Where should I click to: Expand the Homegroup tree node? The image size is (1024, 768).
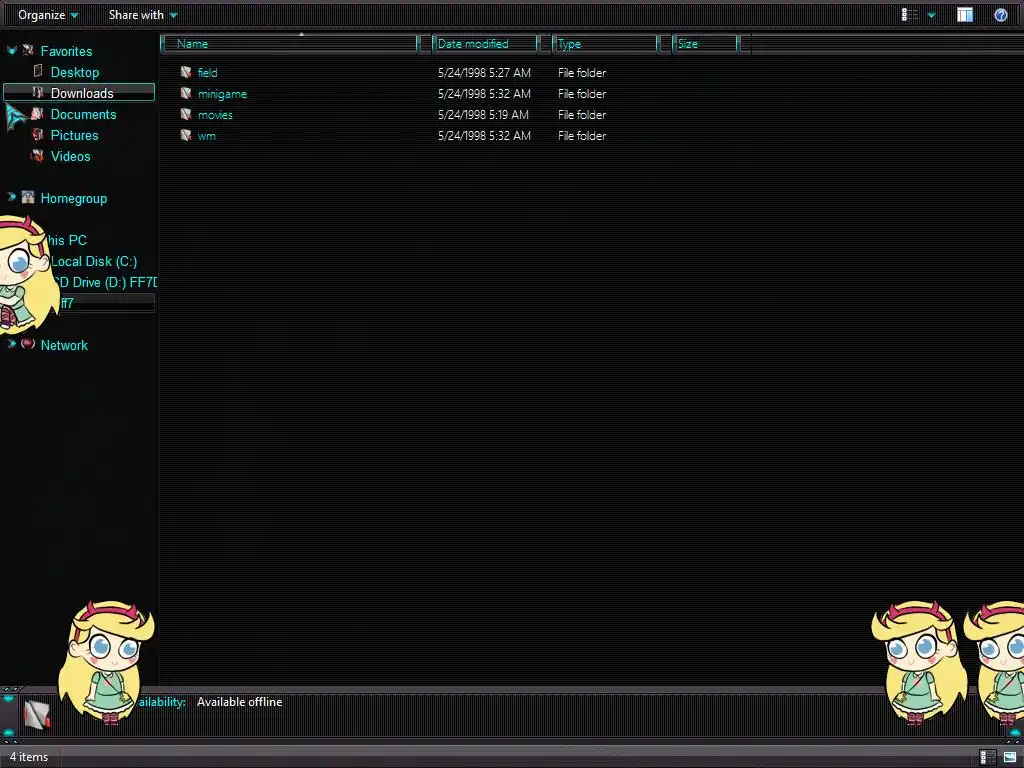[11, 197]
